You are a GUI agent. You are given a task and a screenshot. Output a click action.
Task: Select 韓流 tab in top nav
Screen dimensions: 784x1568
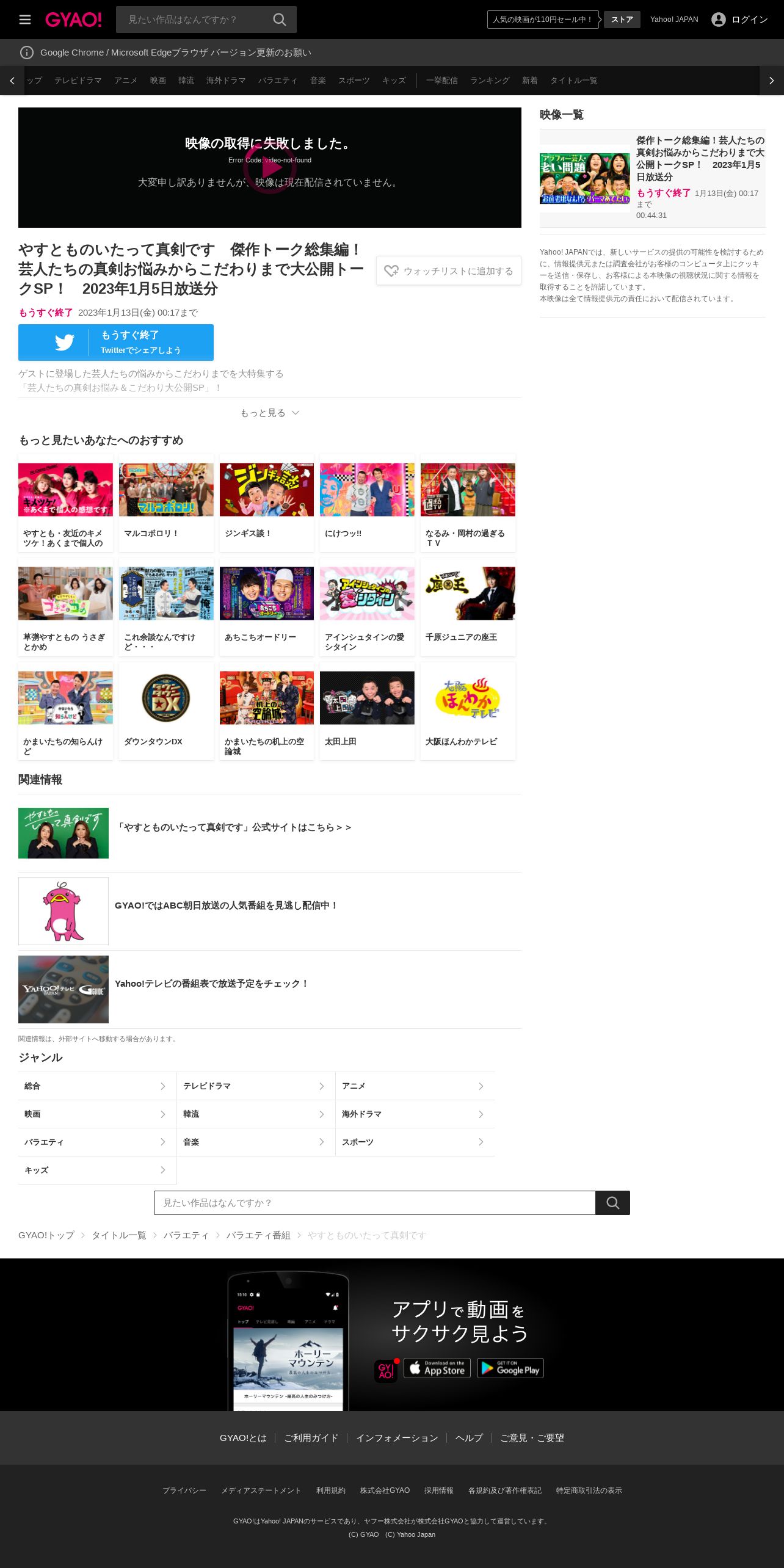click(186, 81)
